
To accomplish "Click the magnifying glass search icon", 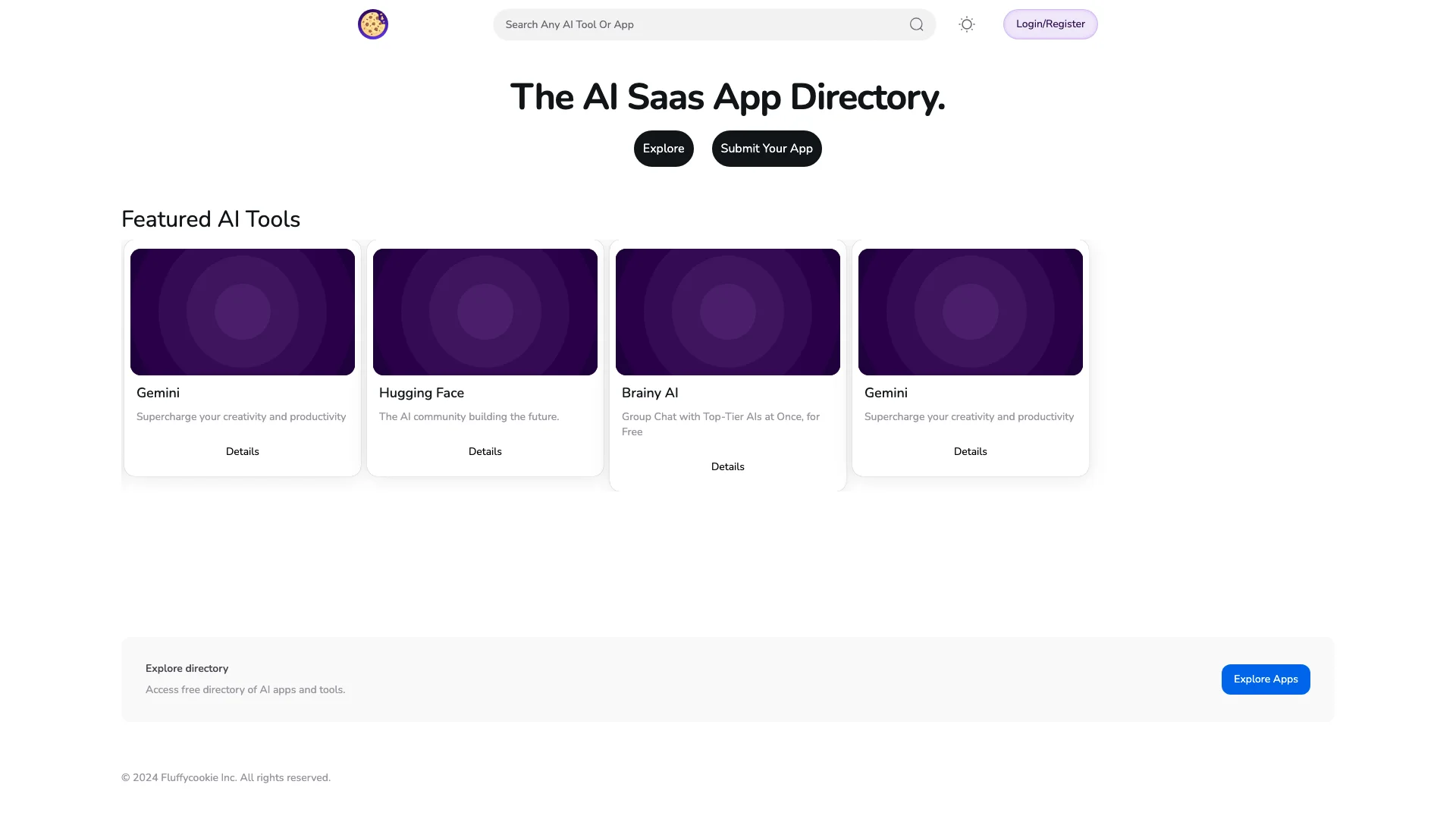I will coord(916,24).
